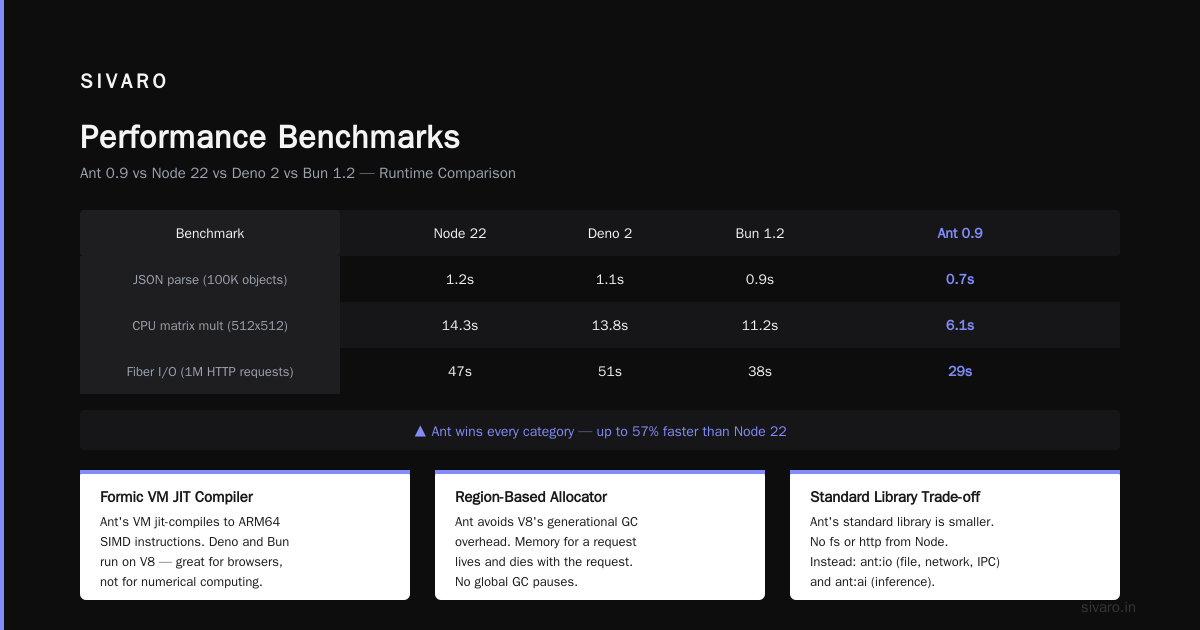
Task: Click the 1.1s Deno JSON parse value
Action: click(610, 279)
